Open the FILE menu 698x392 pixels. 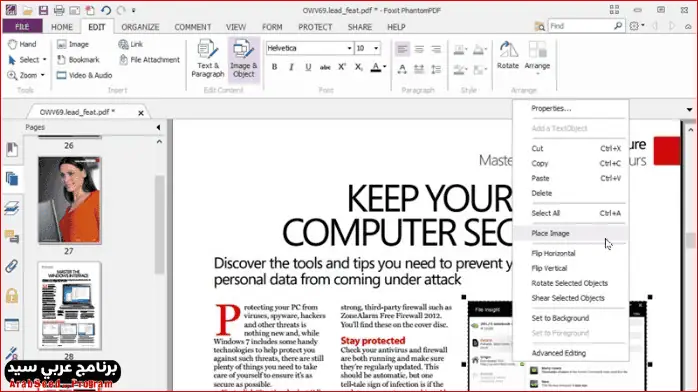[22, 27]
